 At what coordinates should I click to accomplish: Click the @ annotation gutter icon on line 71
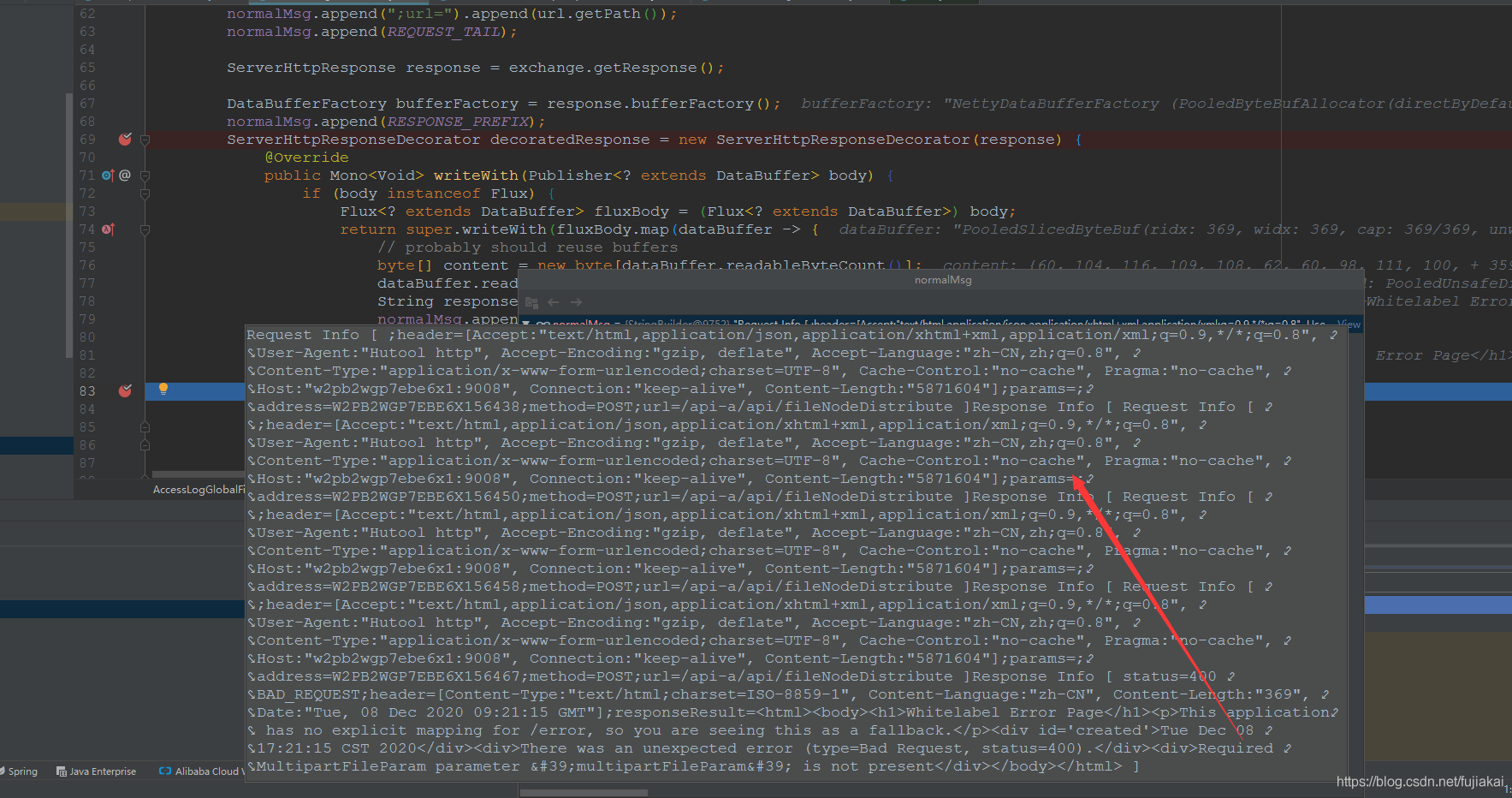[x=125, y=176]
